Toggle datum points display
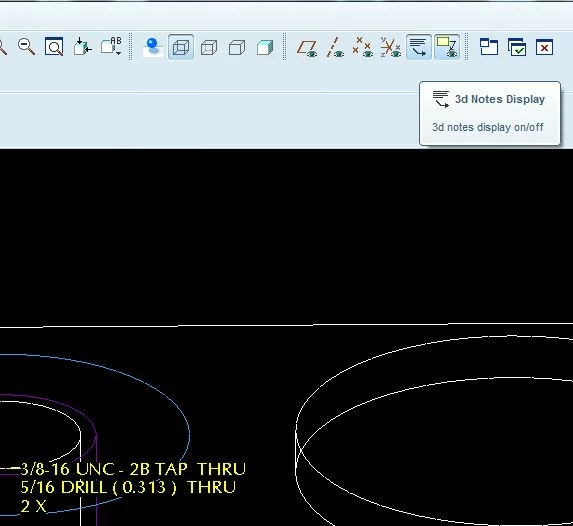The height and width of the screenshot is (526, 573). (x=363, y=48)
